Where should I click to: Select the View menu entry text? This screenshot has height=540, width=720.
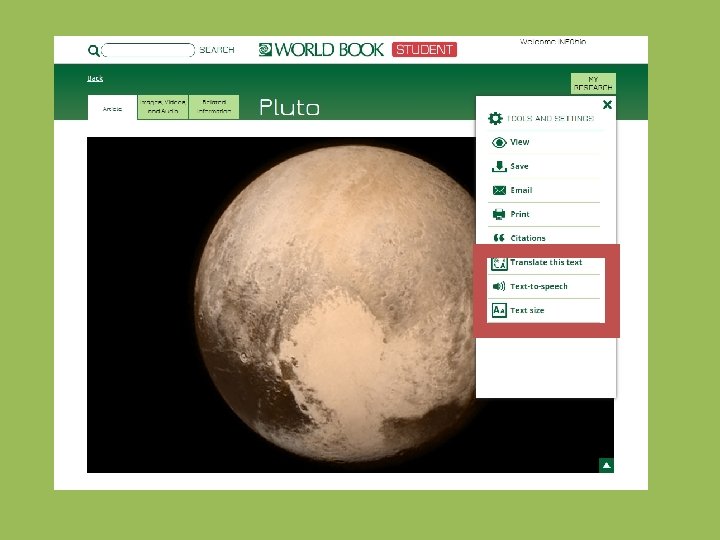520,142
